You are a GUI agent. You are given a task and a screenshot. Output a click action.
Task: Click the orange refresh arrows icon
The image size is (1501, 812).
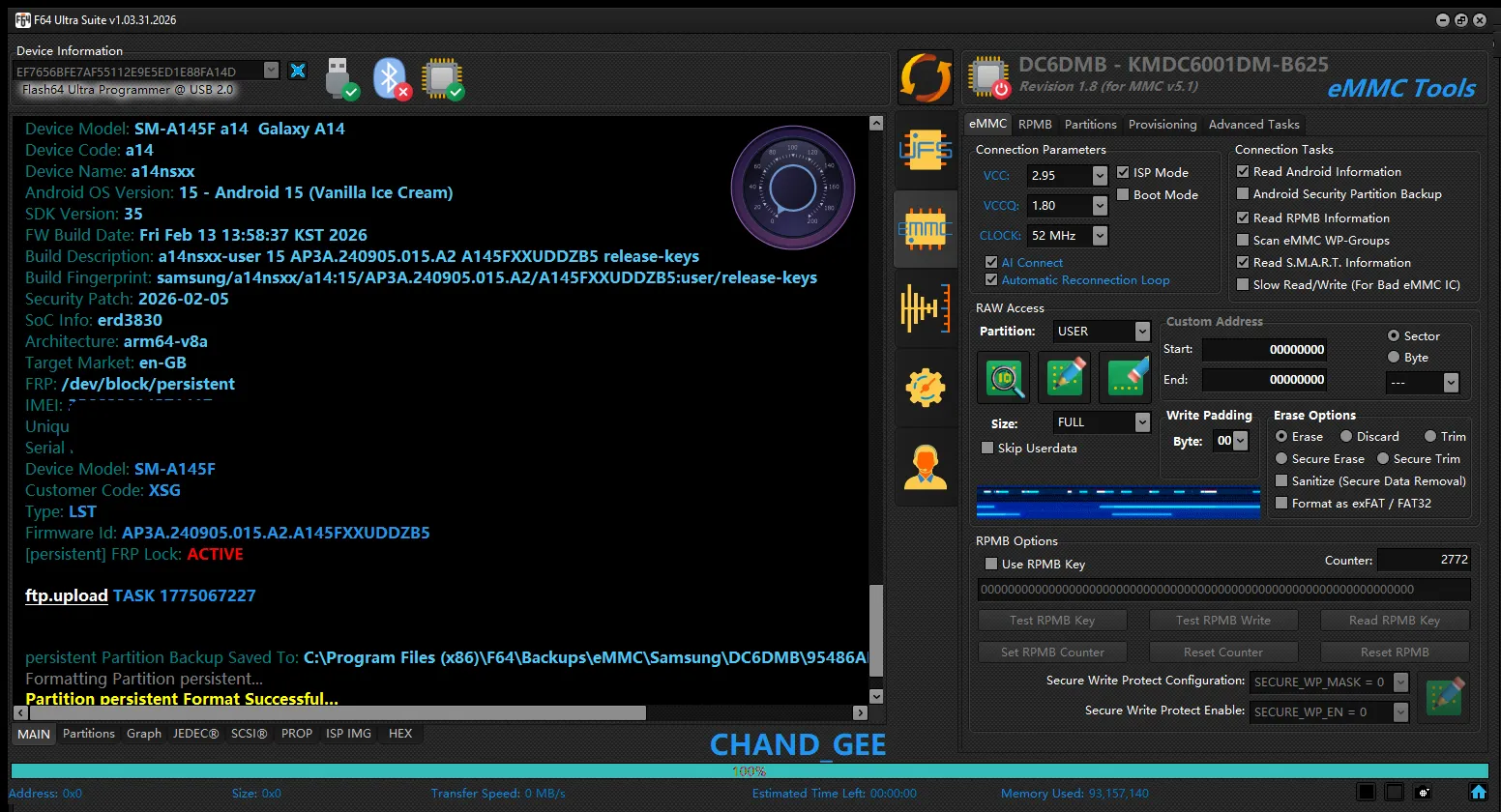coord(926,77)
